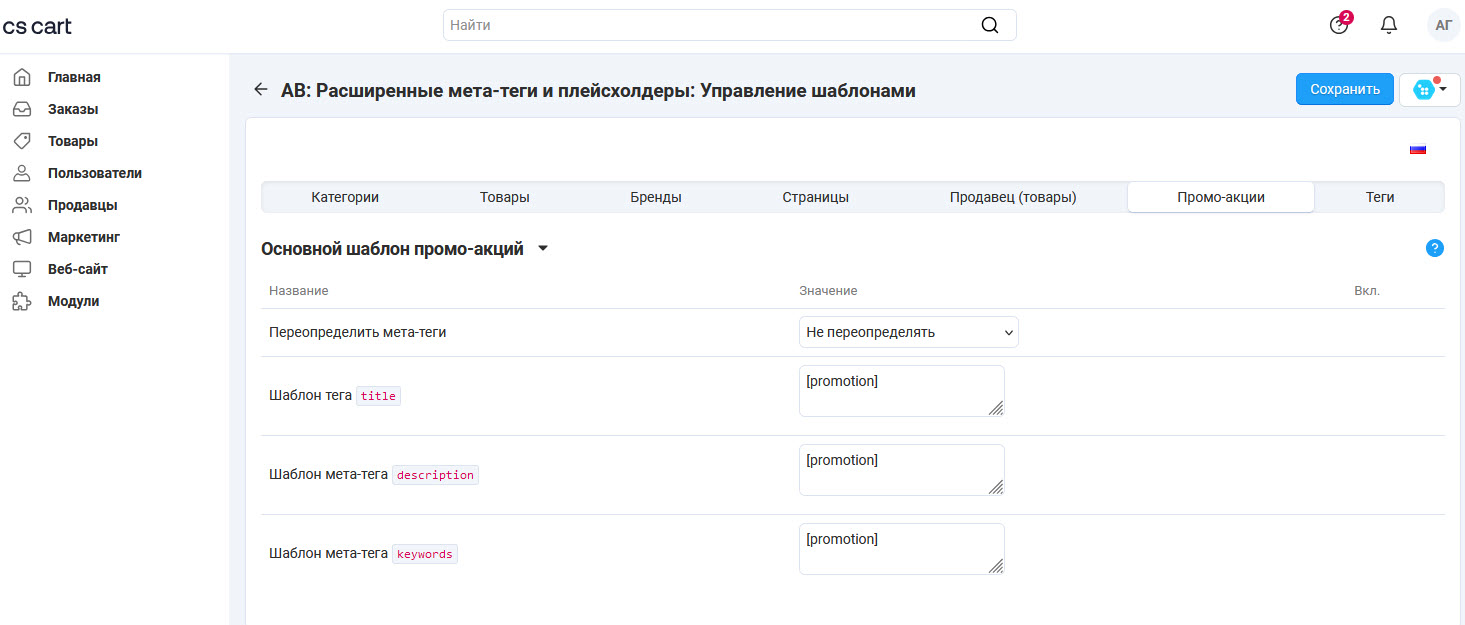
Task: Expand the Основной шаблон промо-акций selector
Action: (x=543, y=247)
